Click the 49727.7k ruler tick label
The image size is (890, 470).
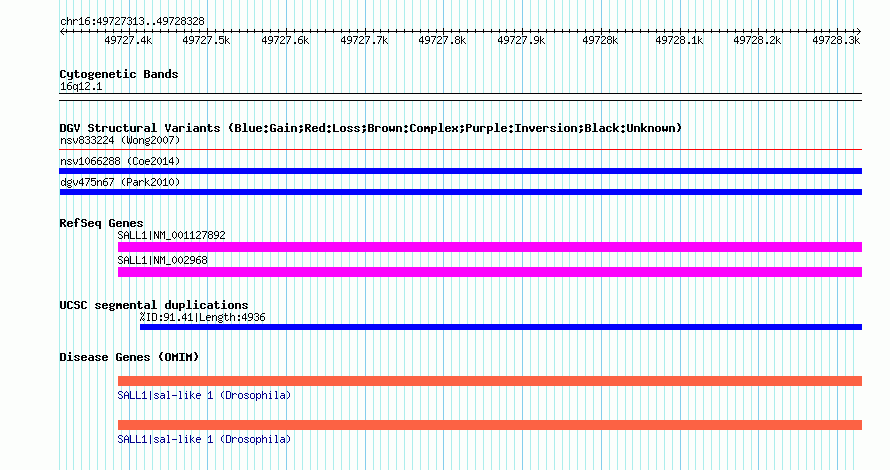(364, 40)
